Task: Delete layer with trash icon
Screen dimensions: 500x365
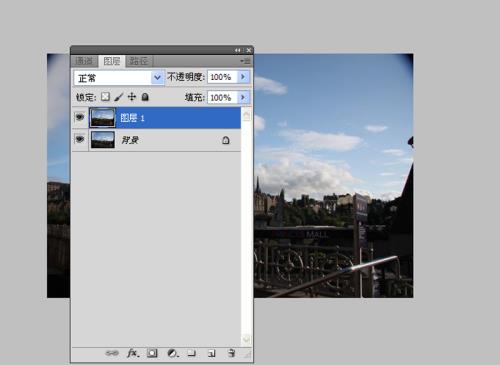Action: click(231, 353)
